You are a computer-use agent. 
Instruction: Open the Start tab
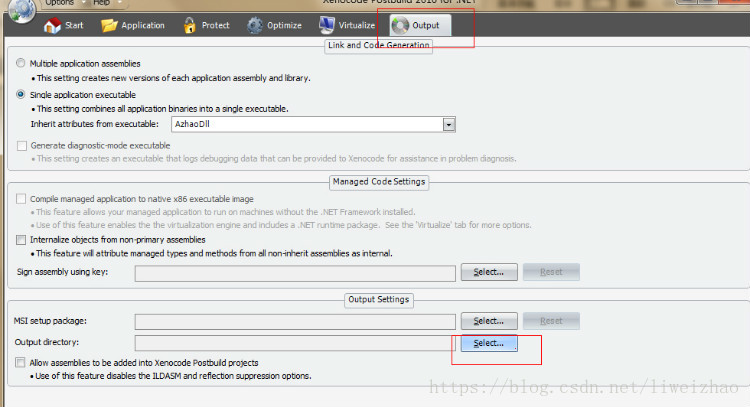(64, 25)
